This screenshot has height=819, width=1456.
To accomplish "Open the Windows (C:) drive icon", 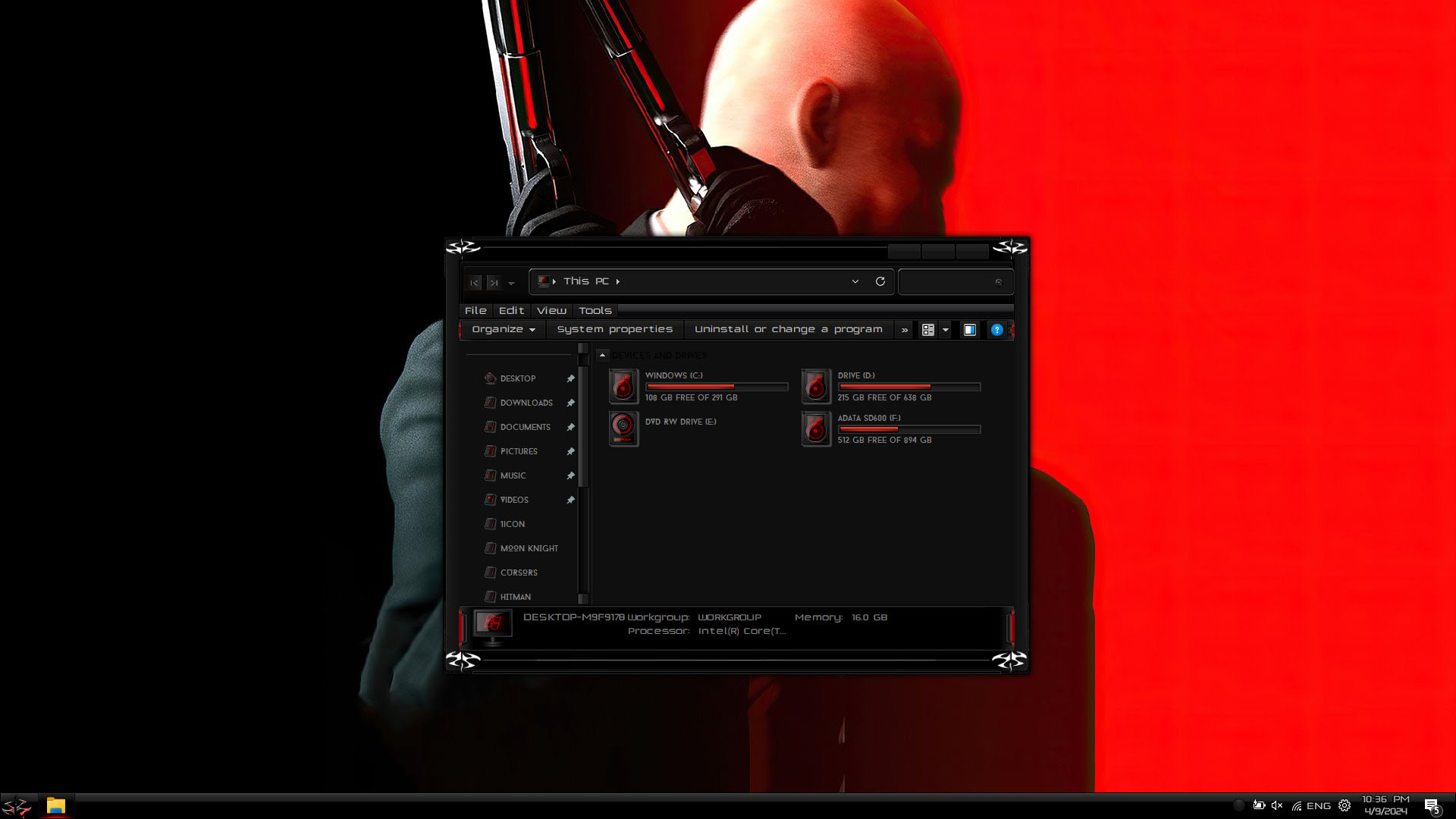I will pos(623,386).
